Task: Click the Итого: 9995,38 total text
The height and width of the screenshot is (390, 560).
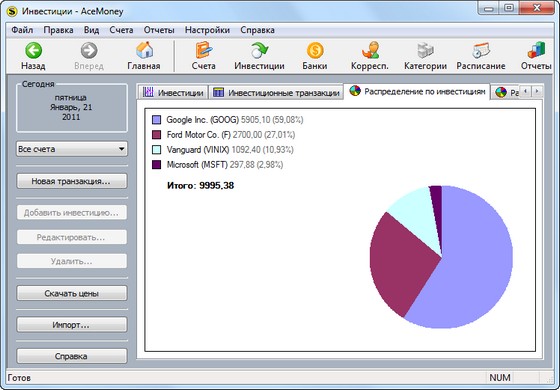Action: pyautogui.click(x=200, y=186)
